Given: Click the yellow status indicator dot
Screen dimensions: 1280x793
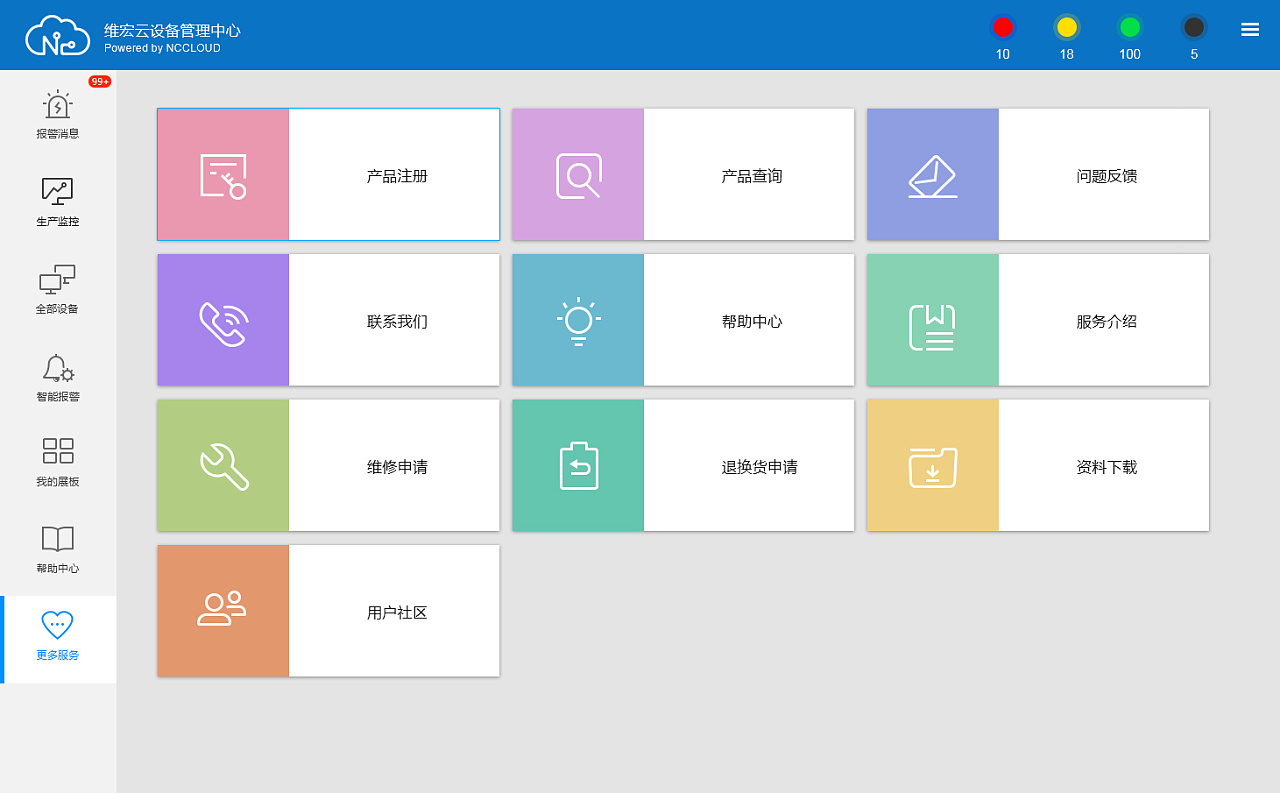Looking at the screenshot, I should tap(1067, 27).
